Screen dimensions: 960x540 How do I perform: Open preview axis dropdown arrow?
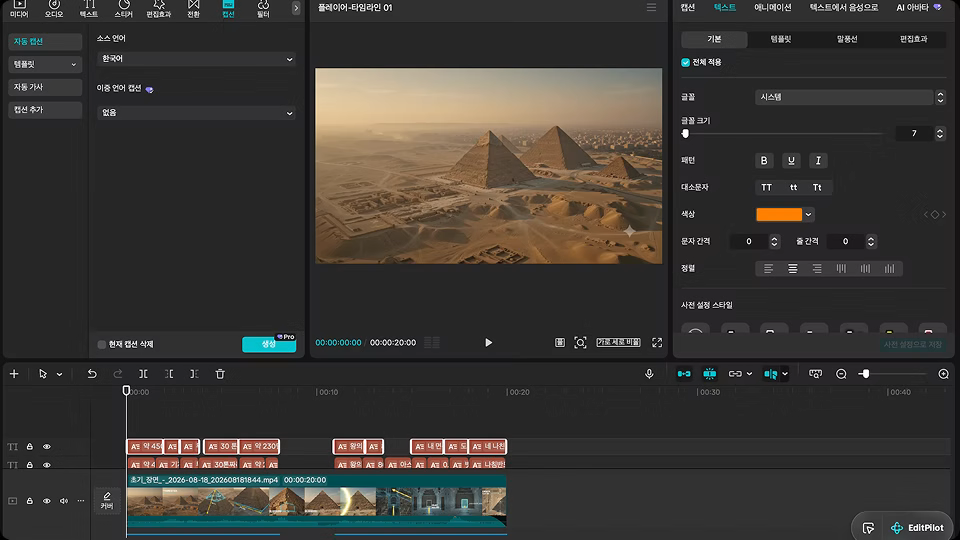[785, 373]
